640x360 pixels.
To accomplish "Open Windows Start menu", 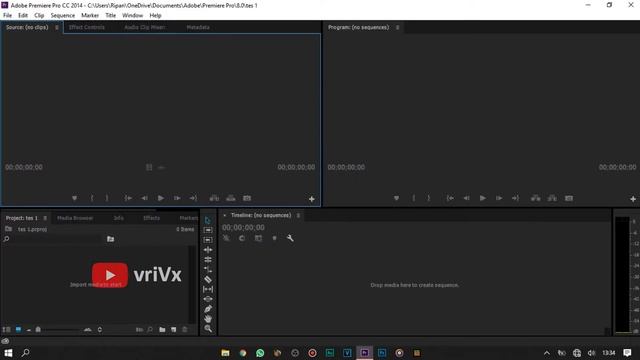I will [x=8, y=353].
